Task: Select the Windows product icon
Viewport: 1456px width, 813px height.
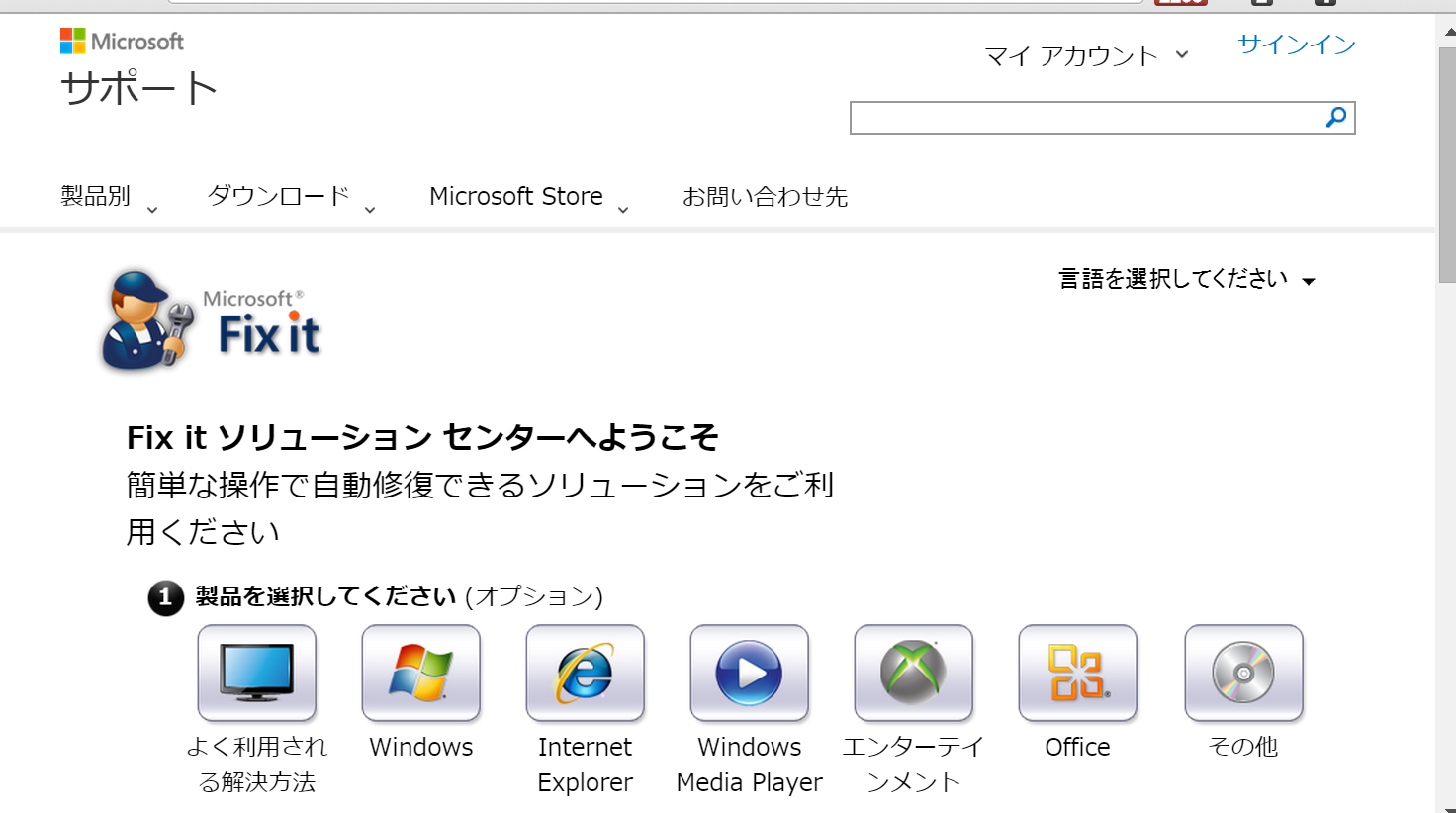Action: [x=421, y=674]
